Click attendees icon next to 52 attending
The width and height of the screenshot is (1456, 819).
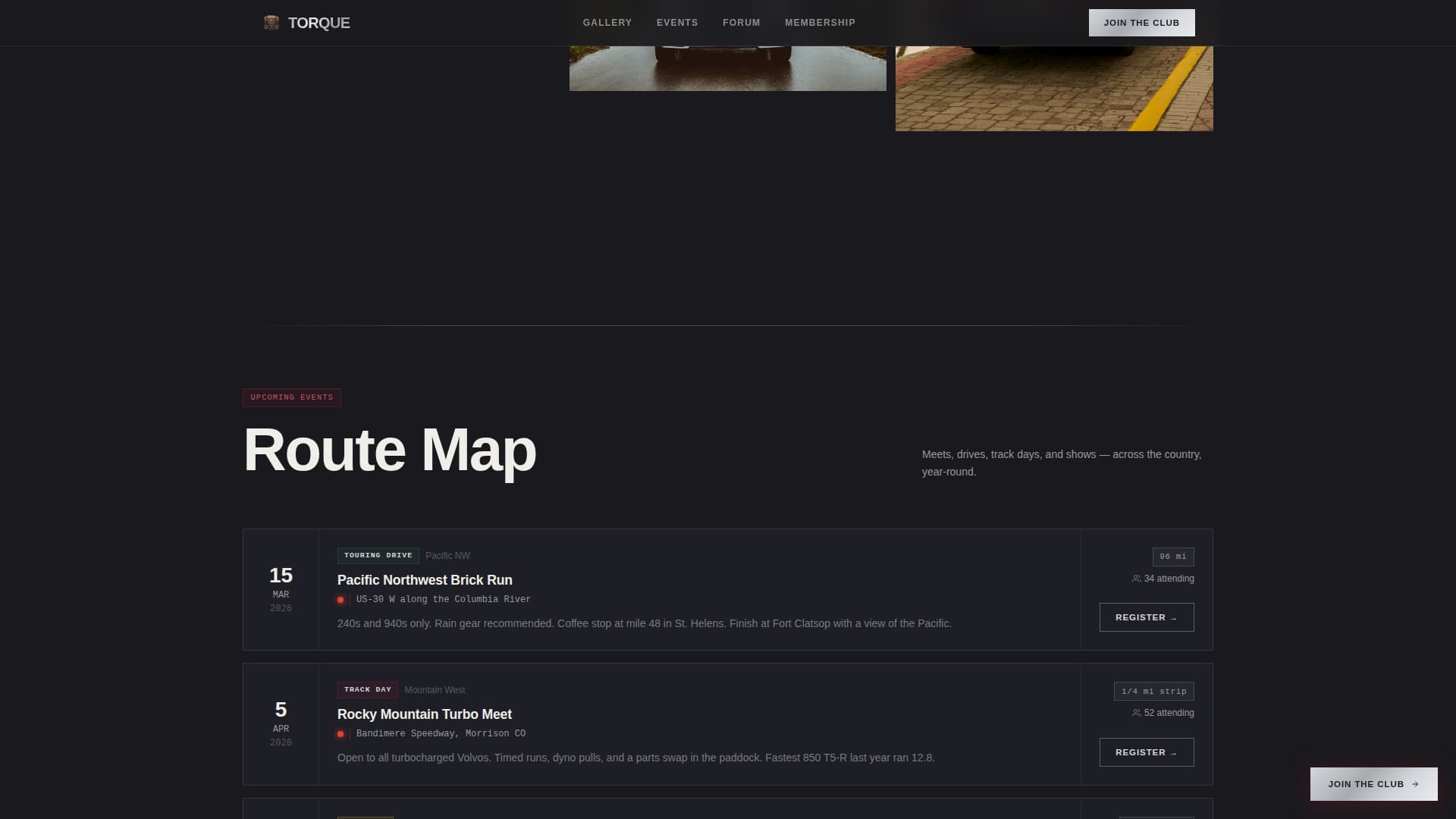(x=1136, y=713)
